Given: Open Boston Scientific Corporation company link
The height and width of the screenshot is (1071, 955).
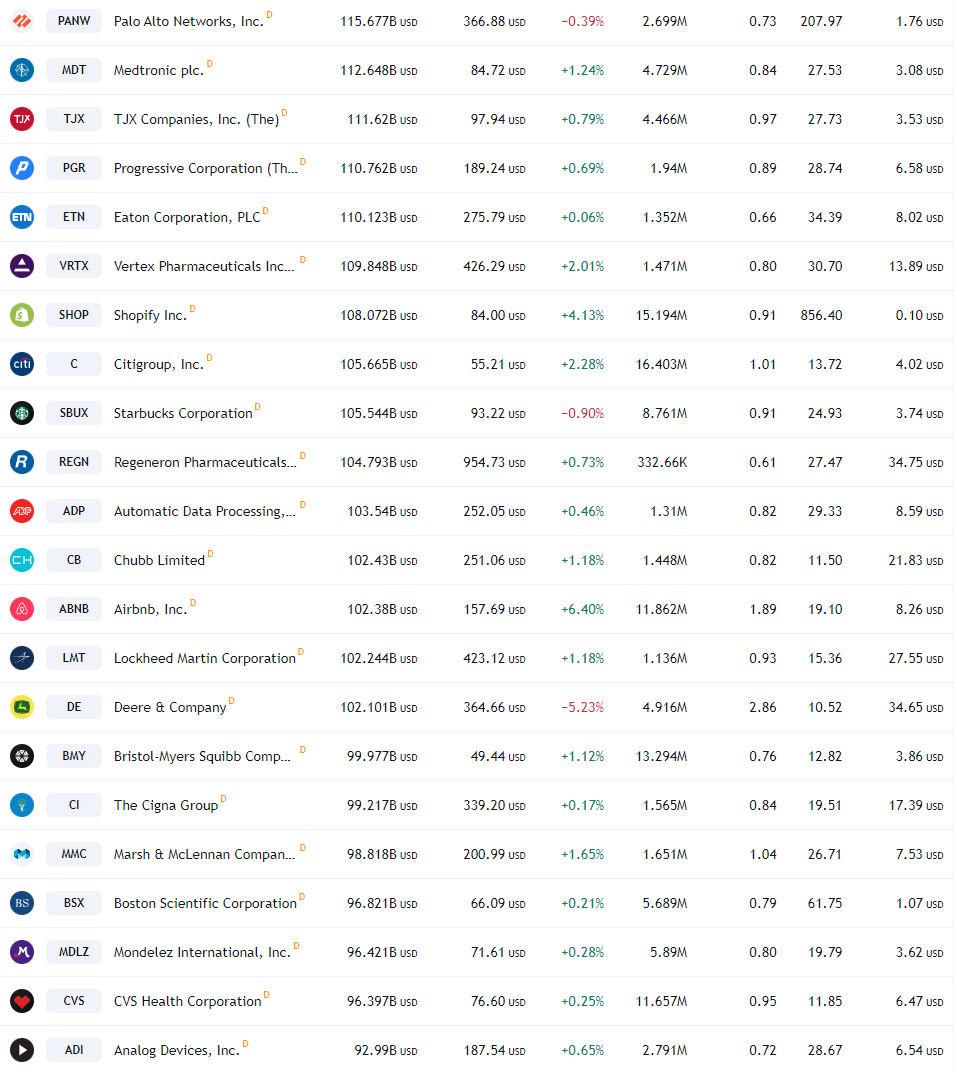Looking at the screenshot, I should click(x=206, y=904).
